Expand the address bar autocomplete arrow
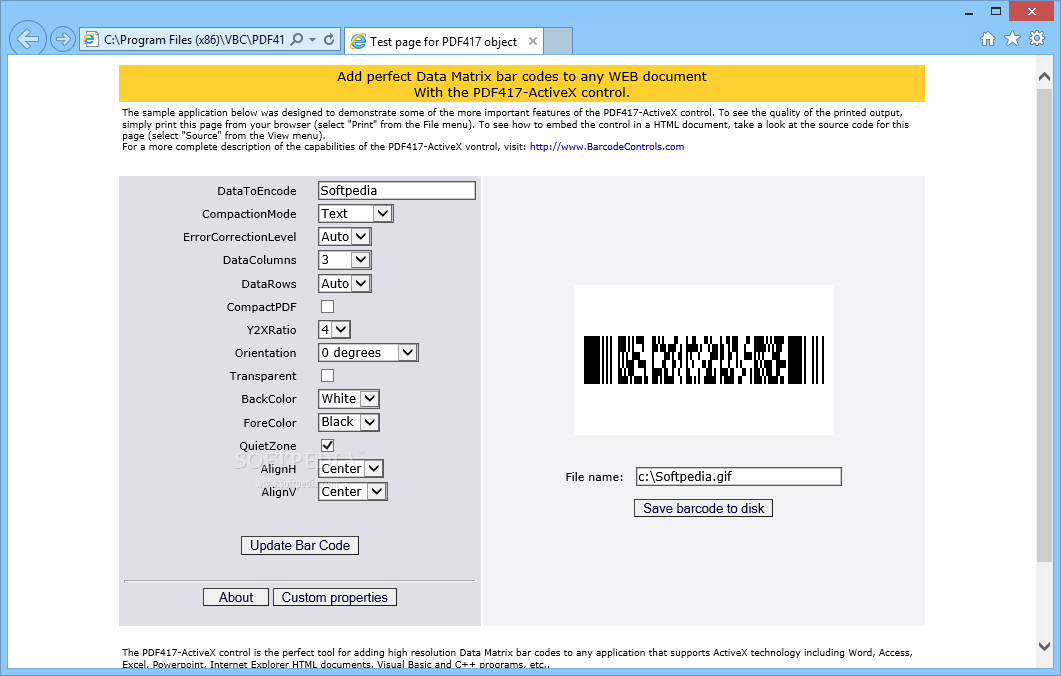 [x=313, y=40]
